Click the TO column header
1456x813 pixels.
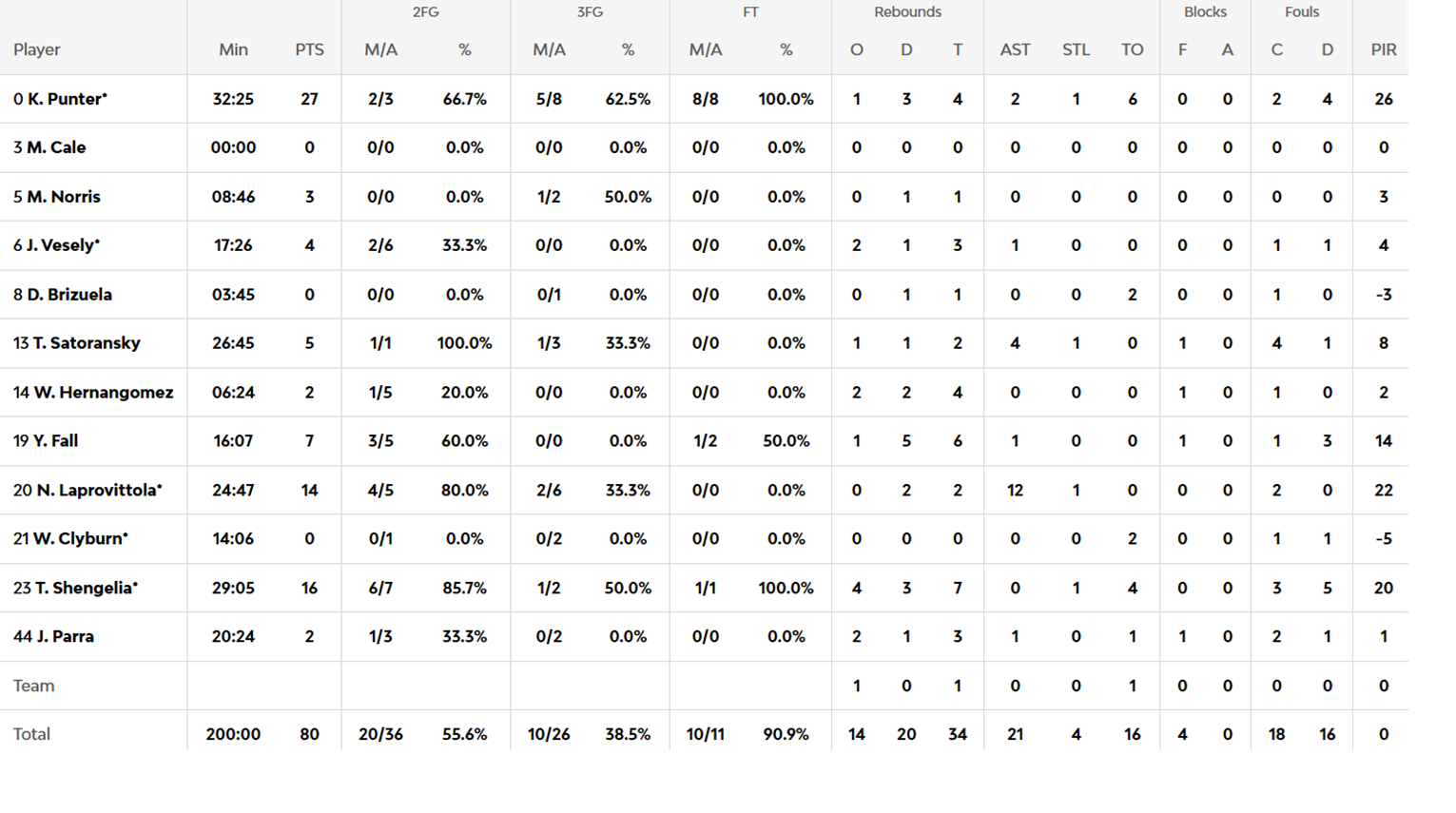click(x=1132, y=49)
